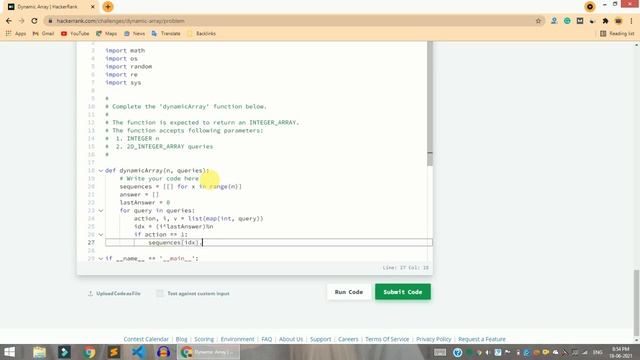Click the 'answer = []' code line
This screenshot has height=360, width=640.
[139, 195]
